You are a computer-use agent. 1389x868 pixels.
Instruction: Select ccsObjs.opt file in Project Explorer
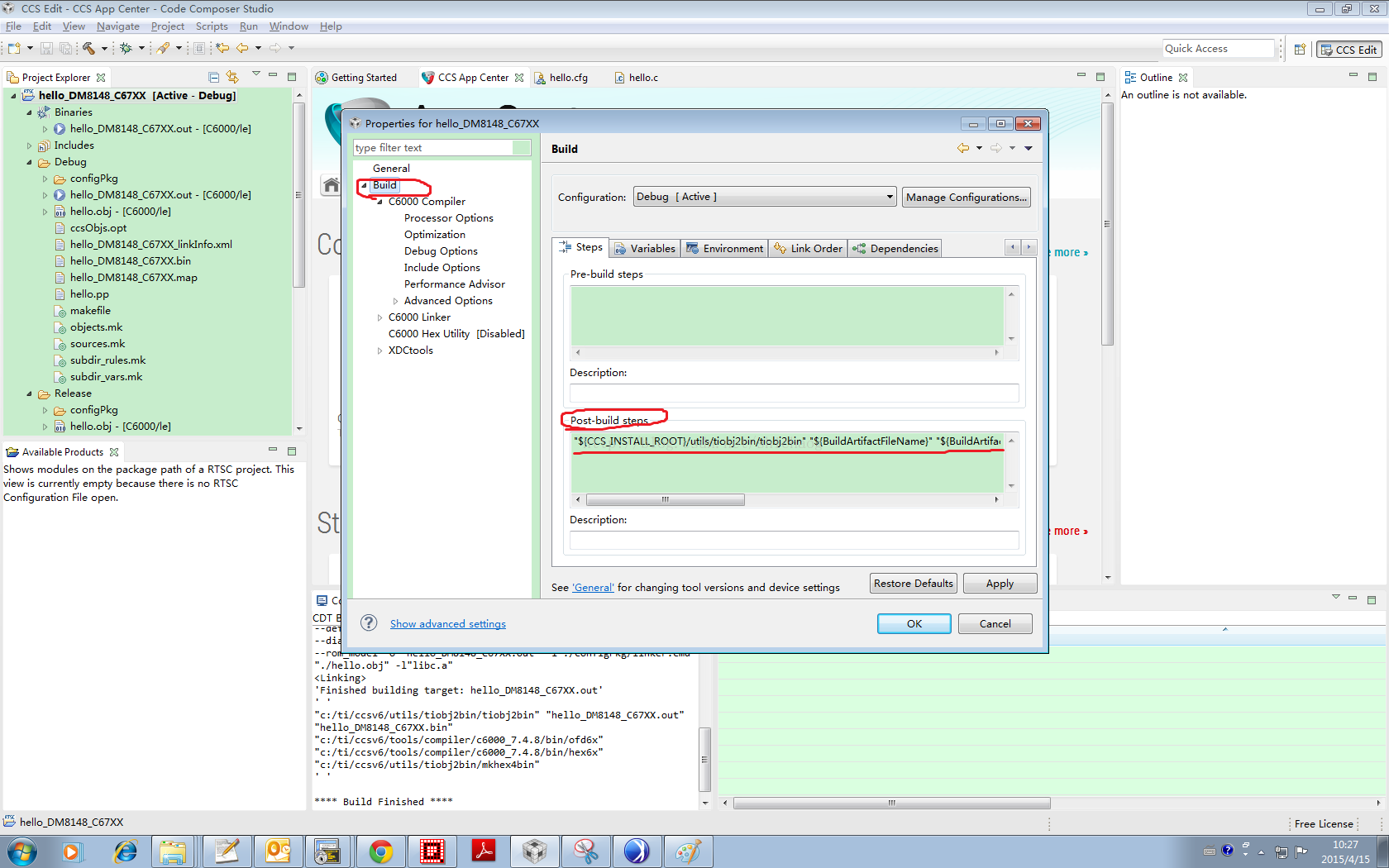pyautogui.click(x=98, y=227)
